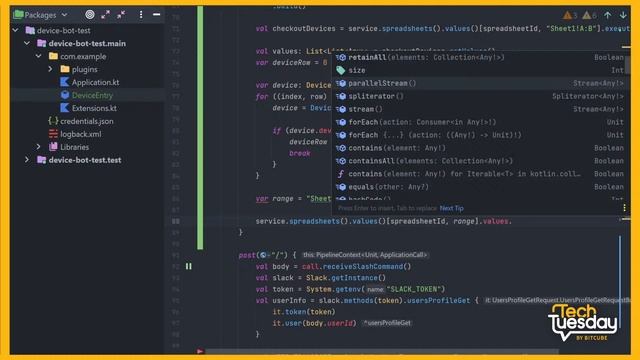This screenshot has width=640, height=360.
Task: Click the logback.xml file icon
Action: coord(53,134)
